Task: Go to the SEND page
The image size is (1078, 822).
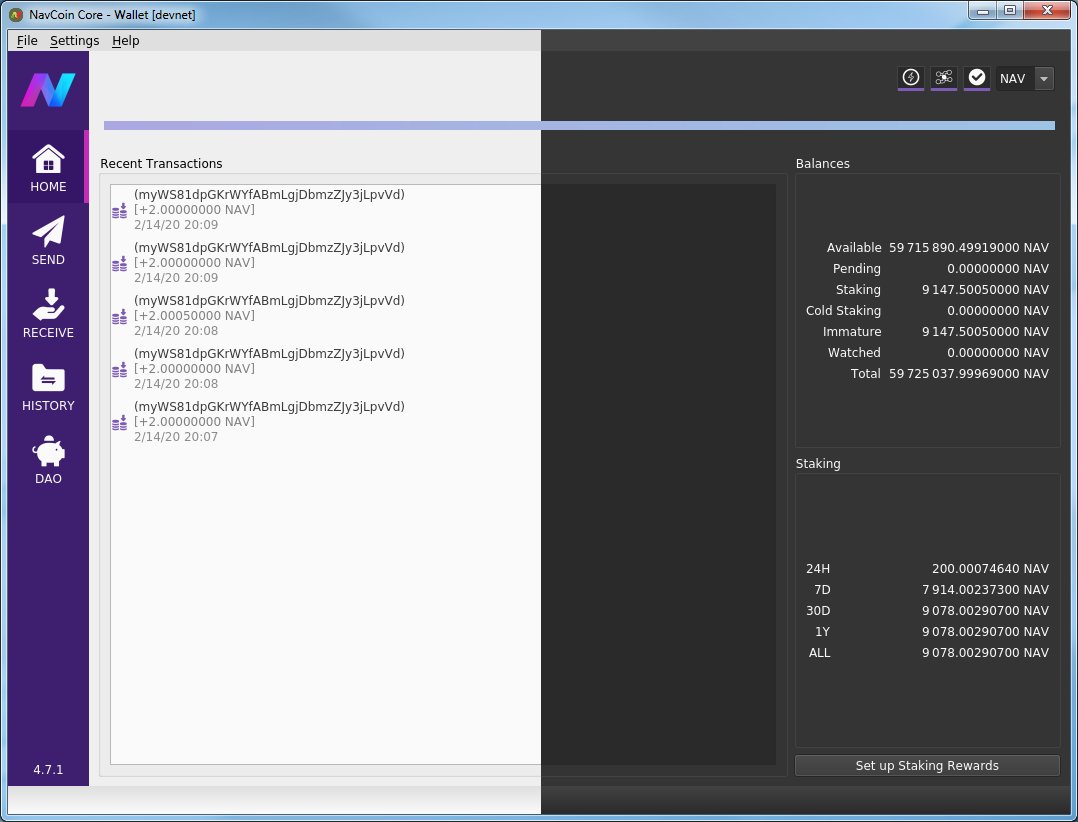Action: click(48, 240)
